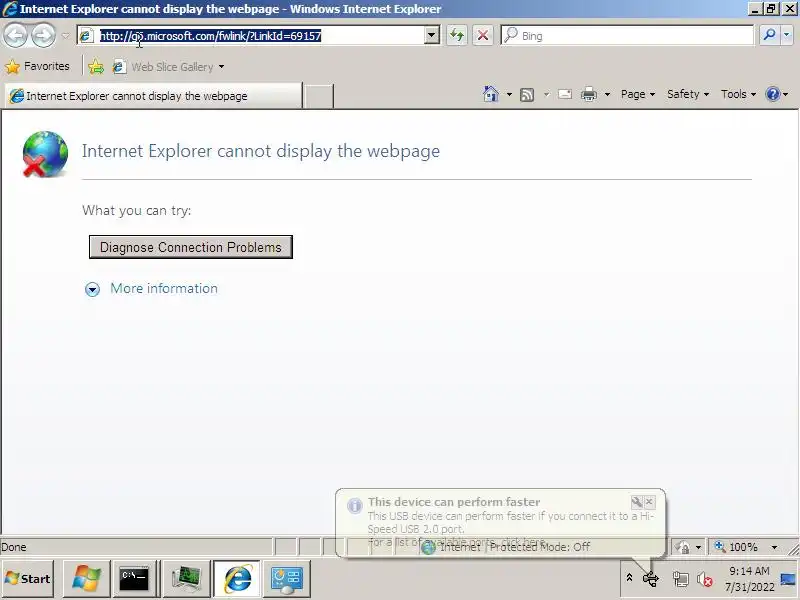The image size is (800, 600).
Task: Open the search provider dropdown arrow
Action: click(x=787, y=35)
